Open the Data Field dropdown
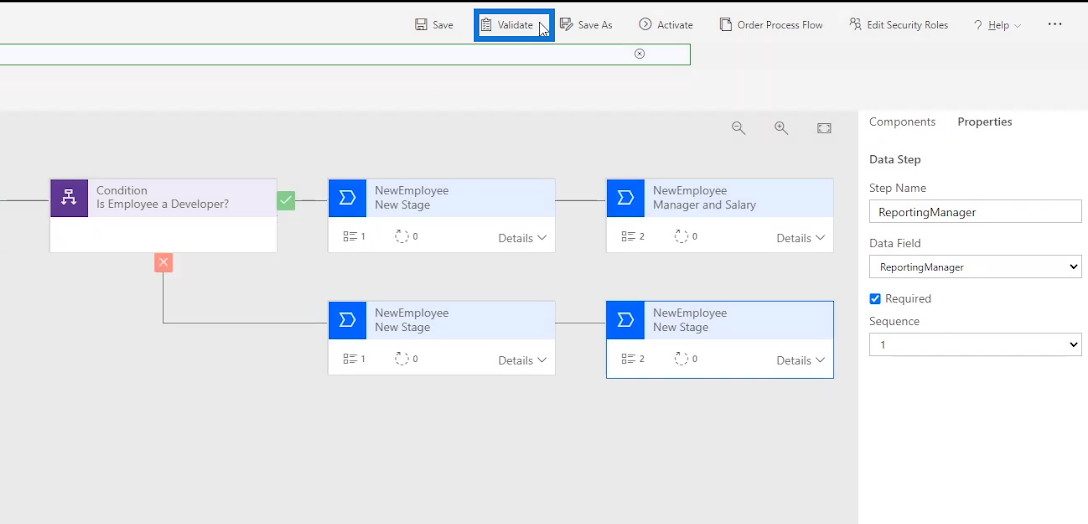Image resolution: width=1088 pixels, height=524 pixels. coord(975,267)
